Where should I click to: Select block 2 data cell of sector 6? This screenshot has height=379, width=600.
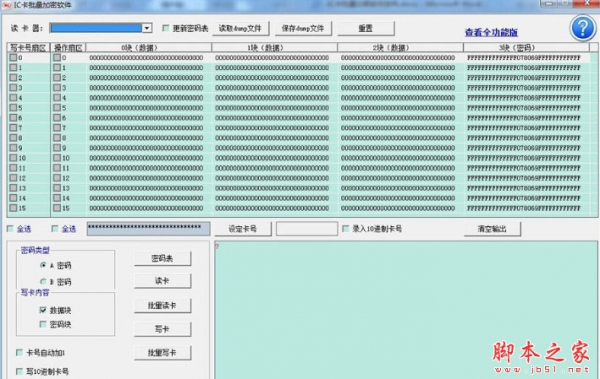(400, 118)
